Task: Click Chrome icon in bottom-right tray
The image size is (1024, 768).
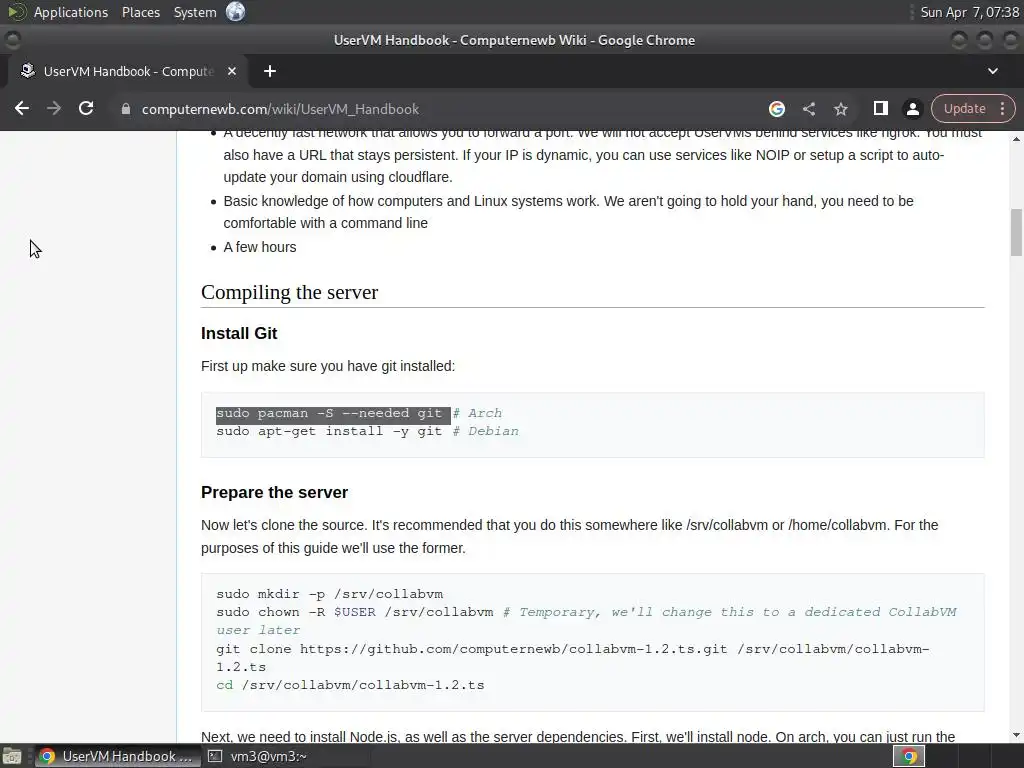Action: tap(908, 756)
